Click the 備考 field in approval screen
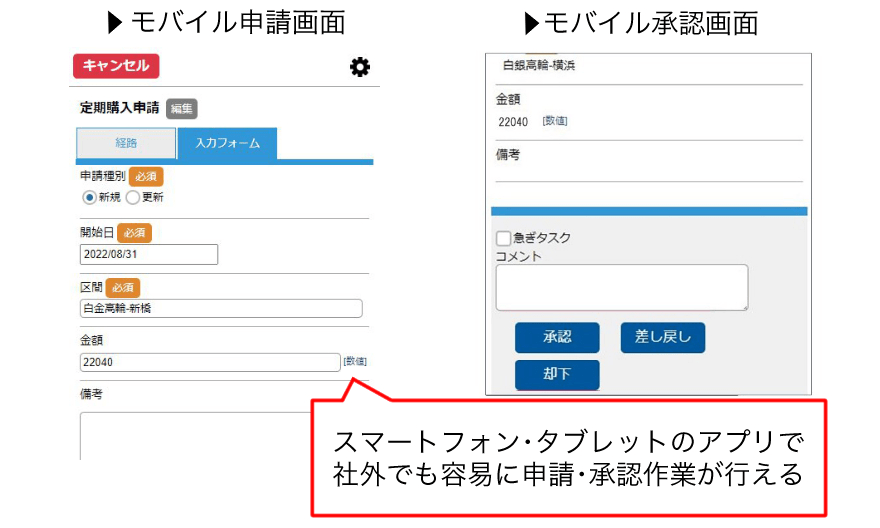 tap(649, 172)
